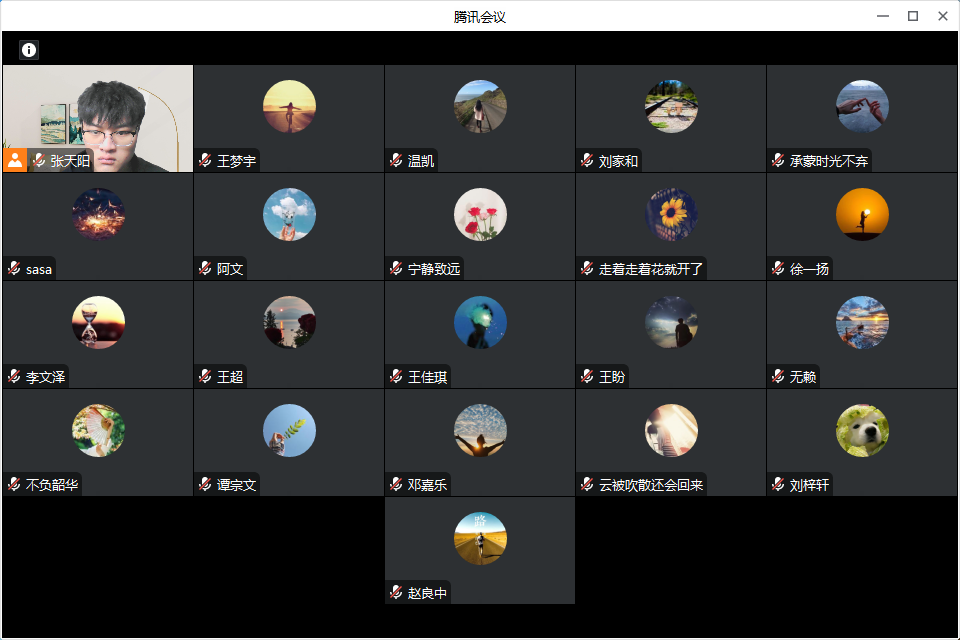Click muted mic icon next to 刘梓轩
The width and height of the screenshot is (960, 640).
point(778,484)
